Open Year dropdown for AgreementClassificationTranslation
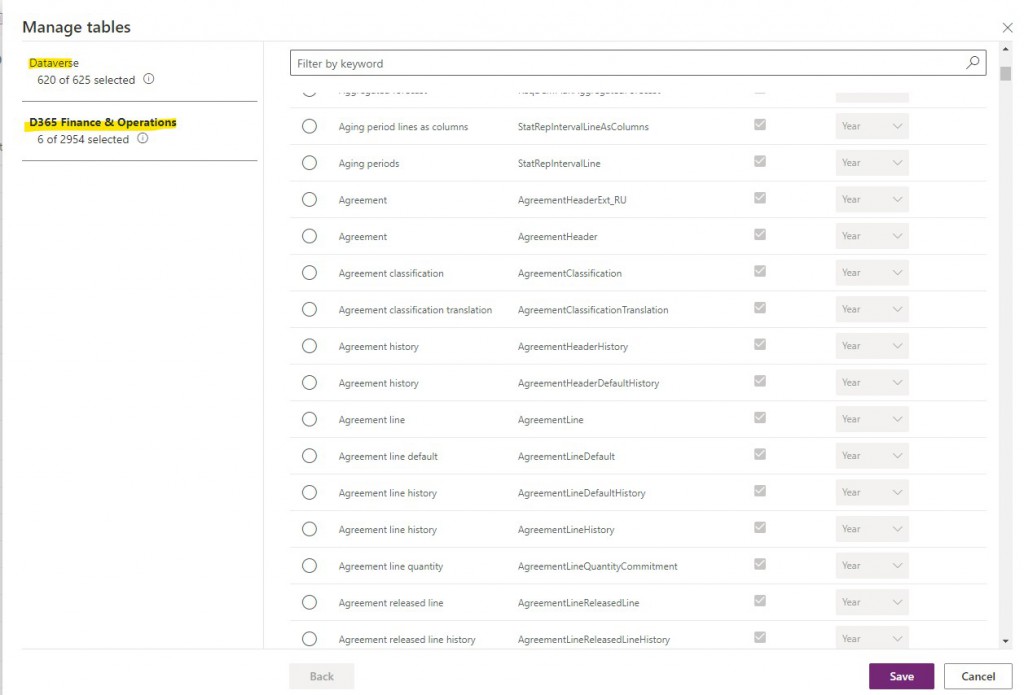The height and width of the screenshot is (695, 1024). coord(872,309)
